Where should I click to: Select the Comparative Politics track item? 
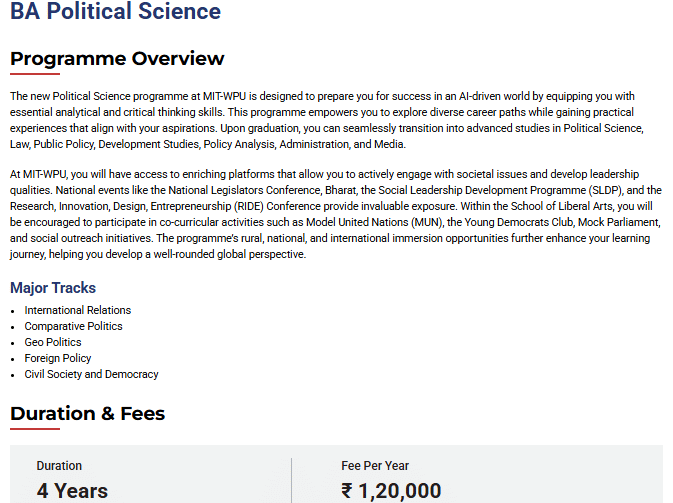coord(74,326)
